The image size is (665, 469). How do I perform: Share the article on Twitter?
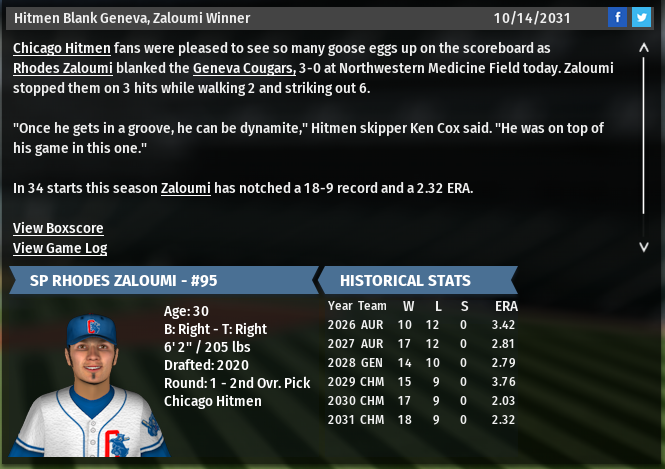(640, 17)
